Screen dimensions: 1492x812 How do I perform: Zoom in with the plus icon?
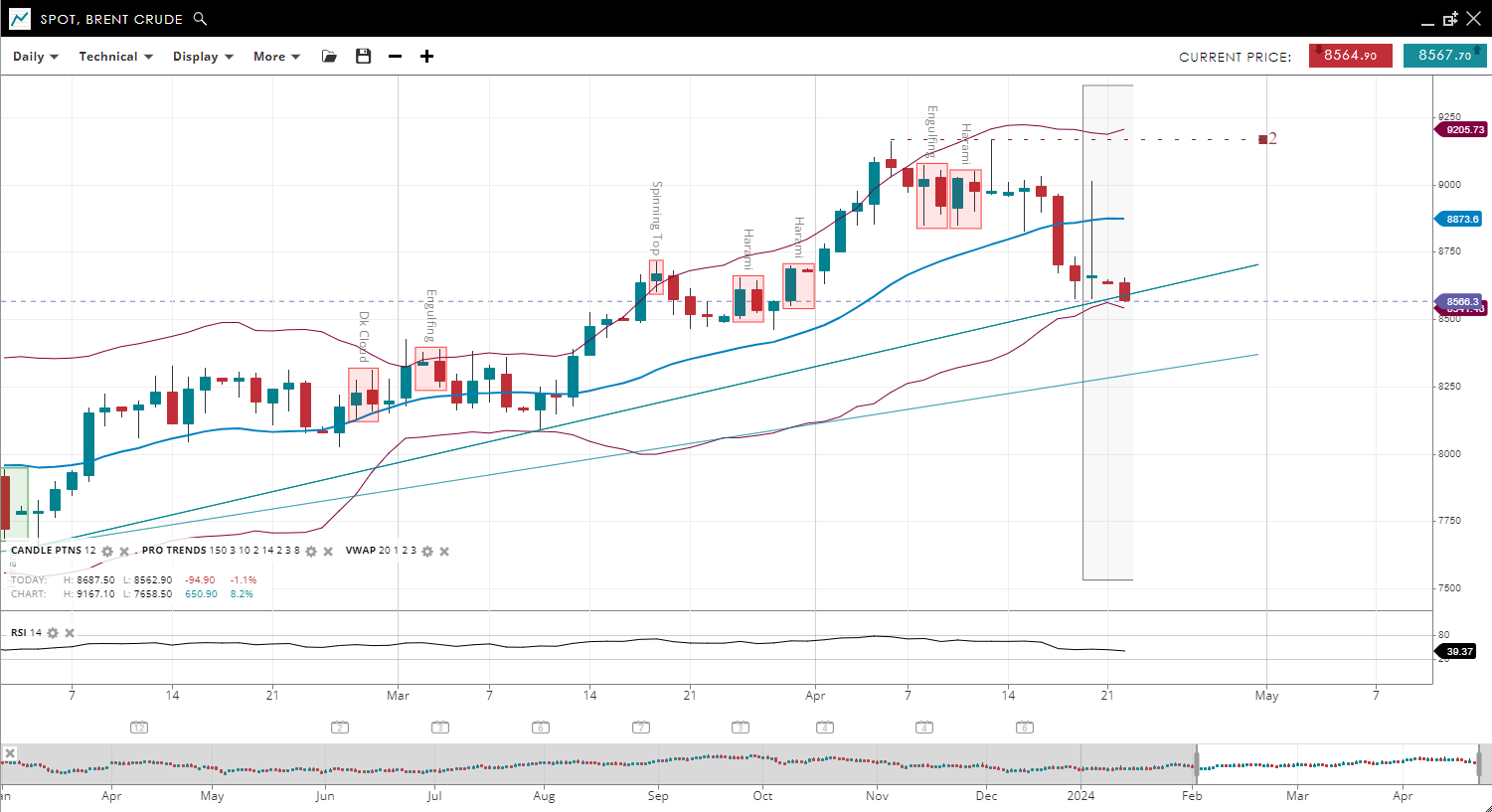click(x=426, y=57)
